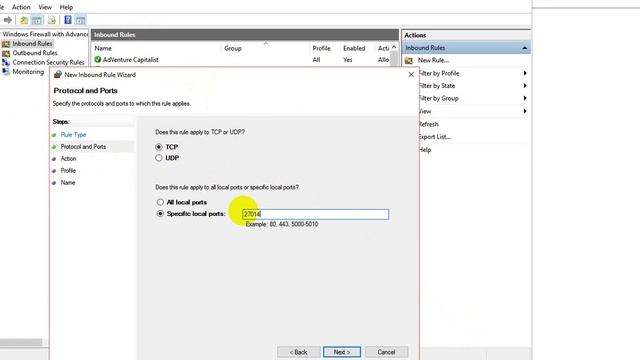This screenshot has height=360, width=640.
Task: Toggle the show/hide console tree toolbar icon
Action: tap(37, 20)
